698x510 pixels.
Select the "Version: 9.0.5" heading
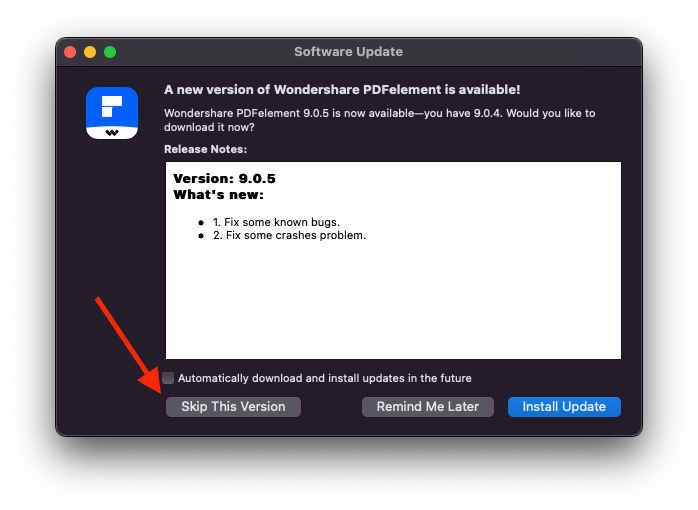click(224, 179)
